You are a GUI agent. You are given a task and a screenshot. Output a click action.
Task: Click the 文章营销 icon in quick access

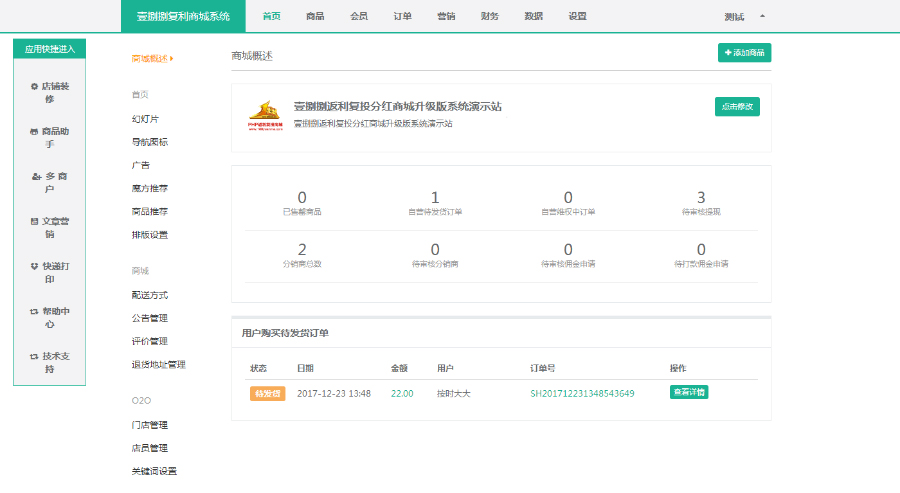(x=34, y=222)
